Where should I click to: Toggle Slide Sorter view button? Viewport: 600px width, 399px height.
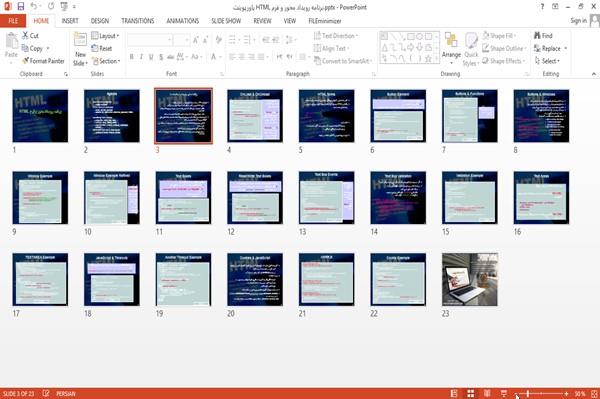click(471, 393)
